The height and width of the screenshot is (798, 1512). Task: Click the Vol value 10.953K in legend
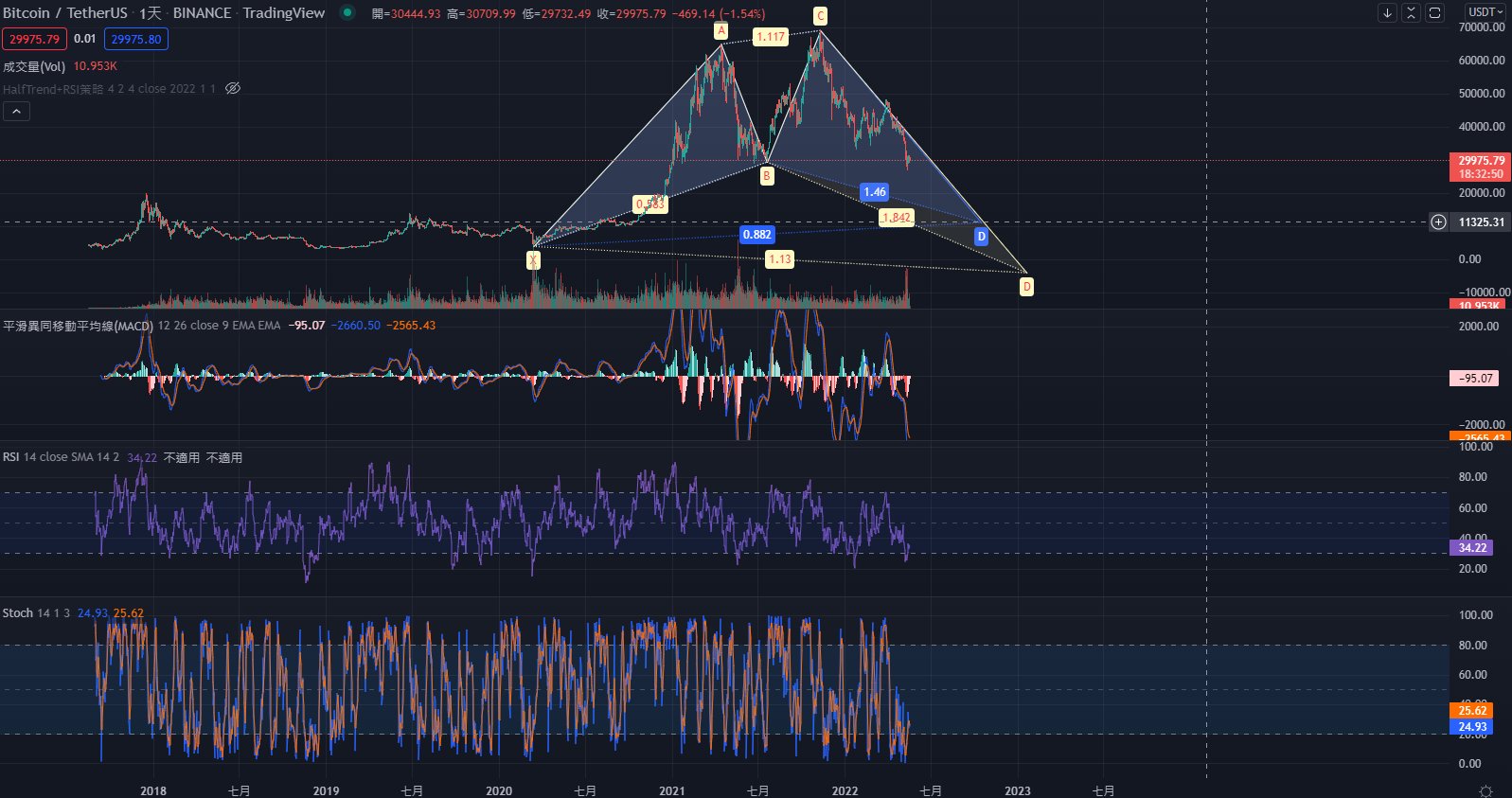pos(96,66)
